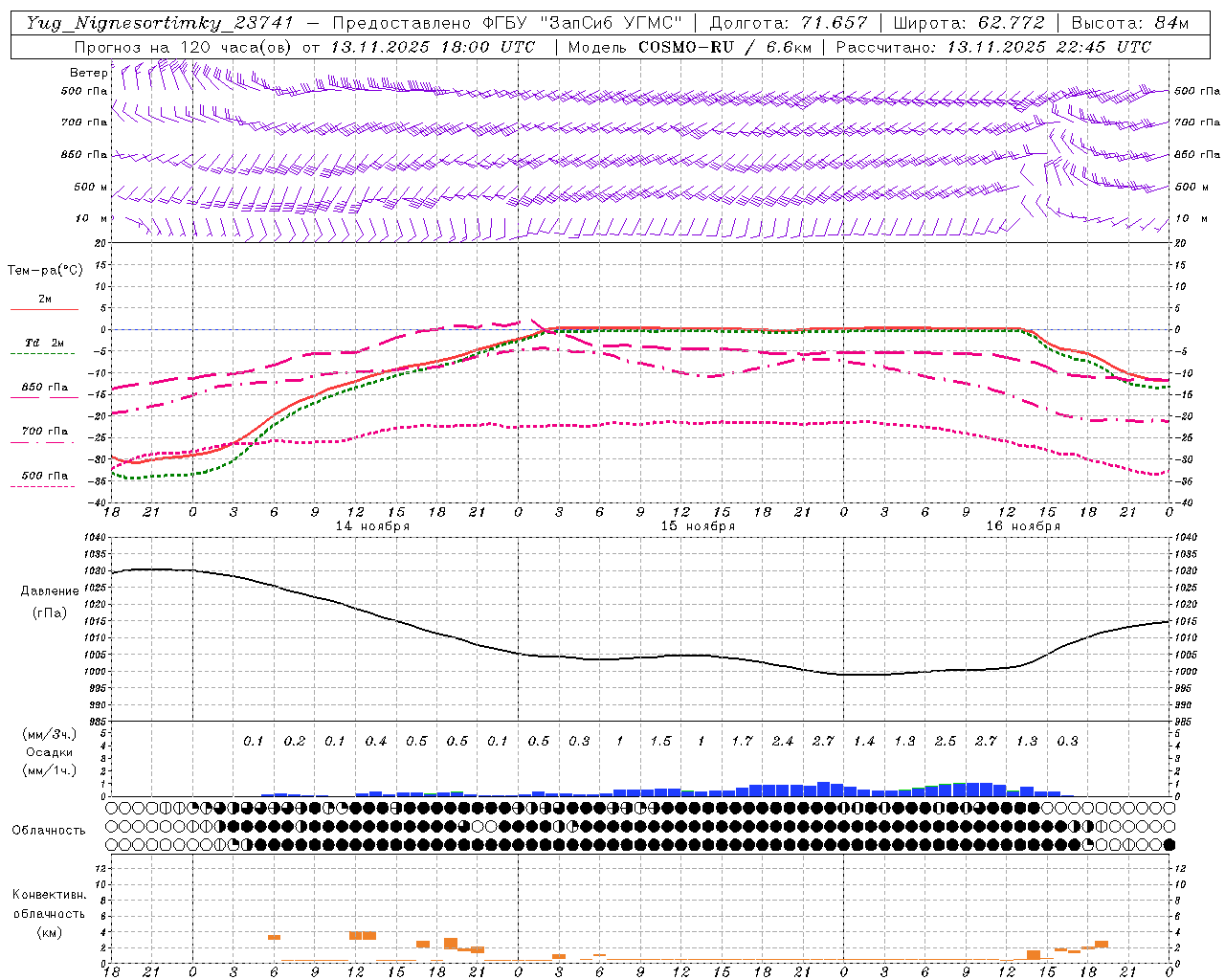Click the 16 ноября date label

[1023, 526]
